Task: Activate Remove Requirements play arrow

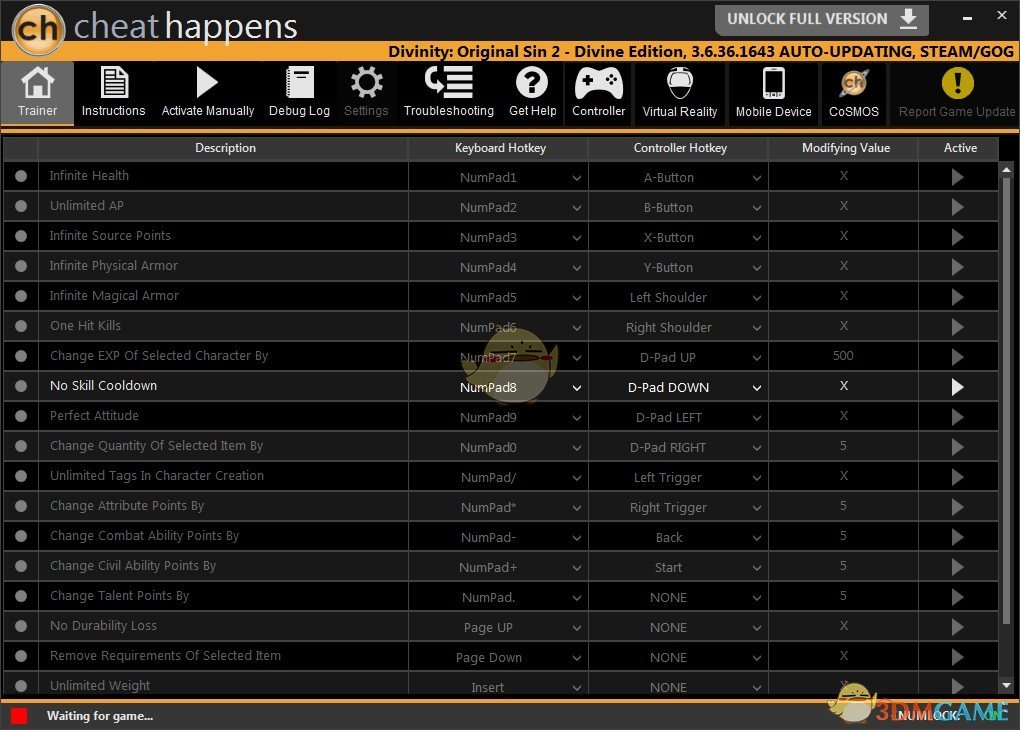Action: (957, 656)
